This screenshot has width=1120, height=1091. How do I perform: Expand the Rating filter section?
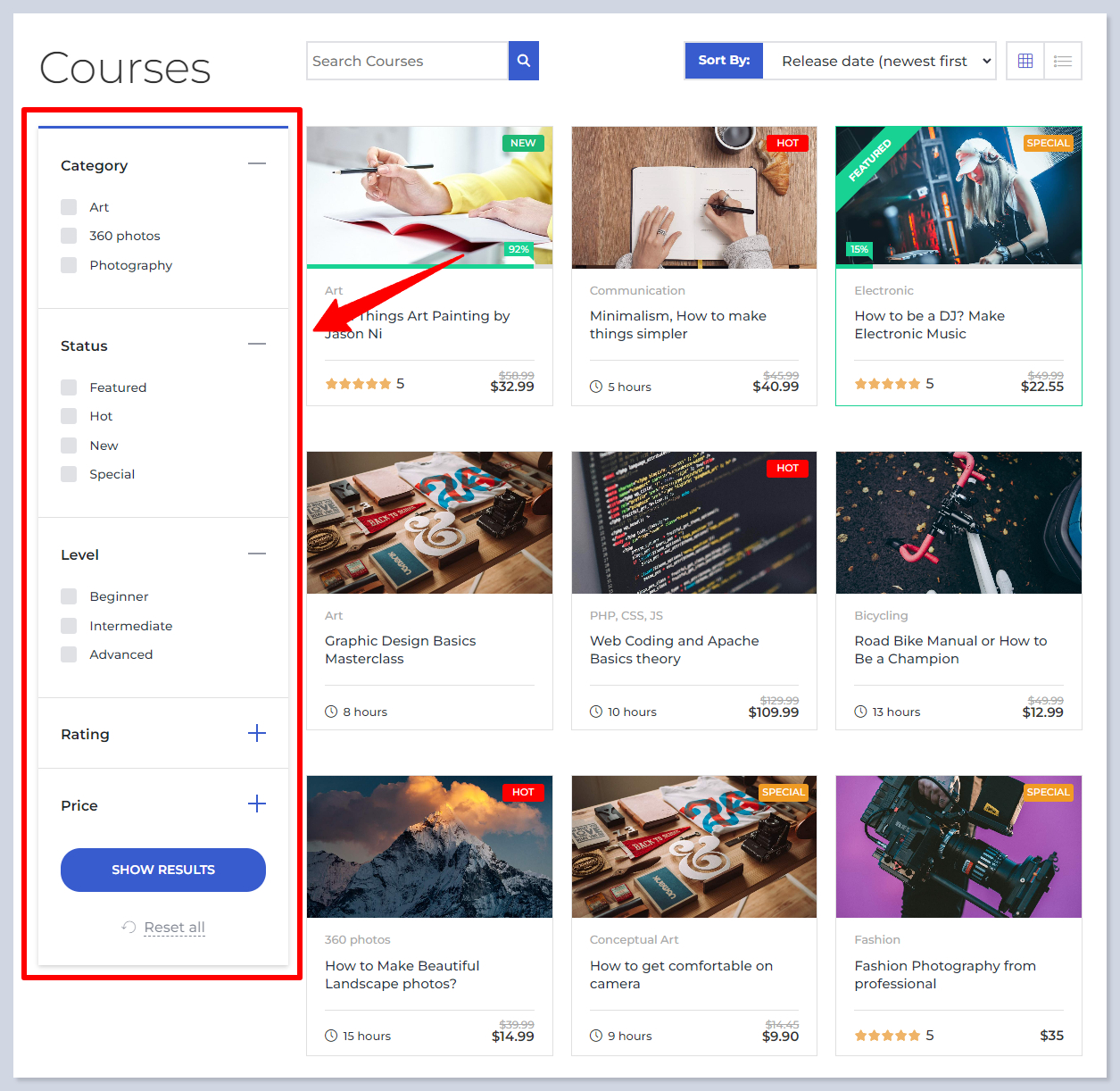[x=257, y=734]
